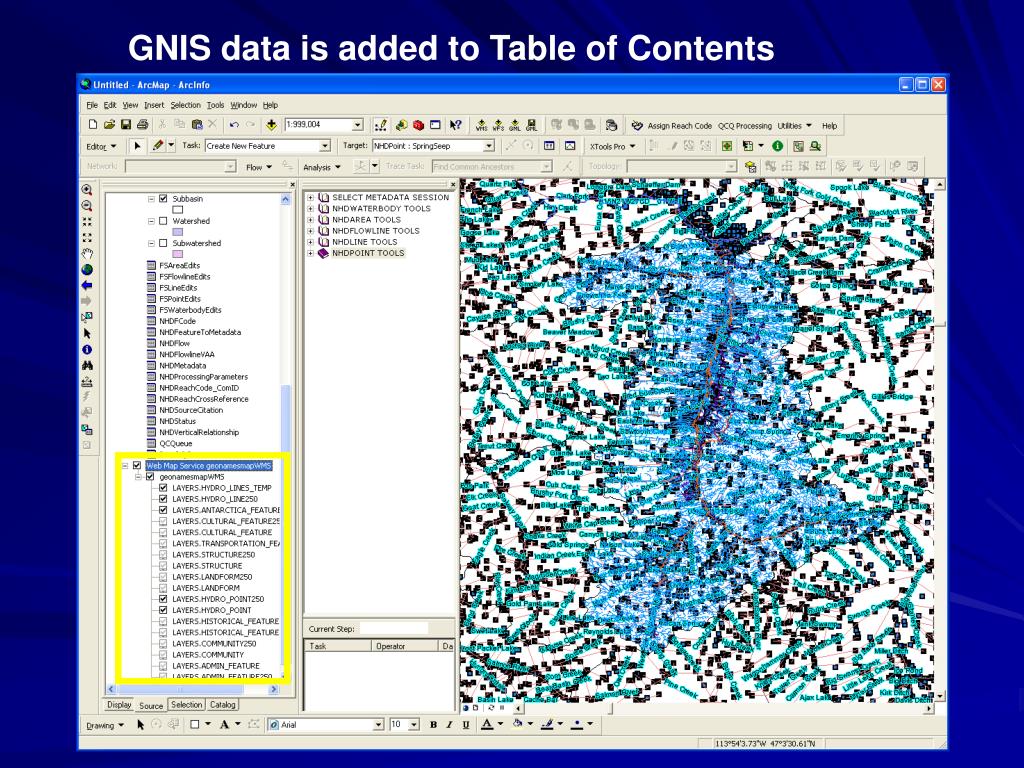
Task: Select the NHDFlowlineVAA table
Action: 186,355
